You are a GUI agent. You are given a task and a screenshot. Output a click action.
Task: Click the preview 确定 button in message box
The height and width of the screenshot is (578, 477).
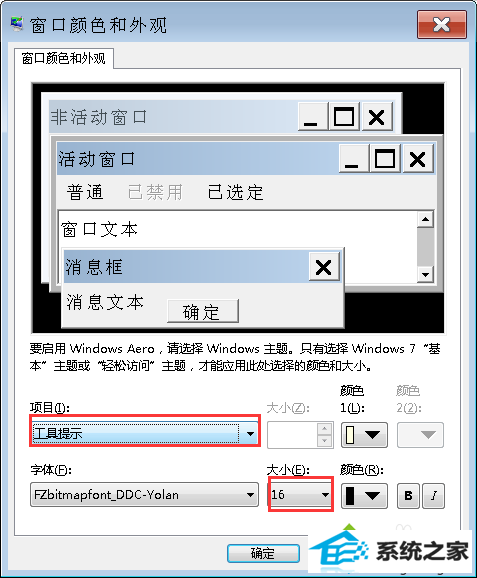pos(202,311)
